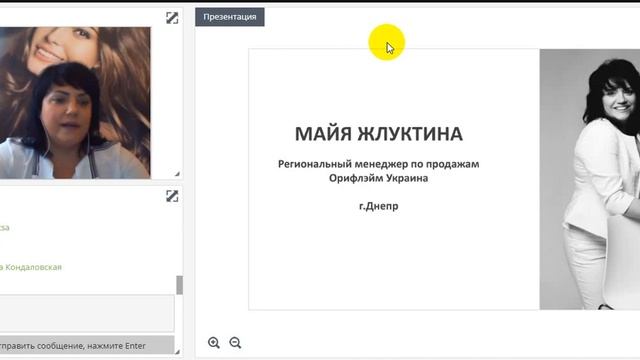The width and height of the screenshot is (640, 360).
Task: Click the presenter webcam video
Action: [x=75, y=103]
